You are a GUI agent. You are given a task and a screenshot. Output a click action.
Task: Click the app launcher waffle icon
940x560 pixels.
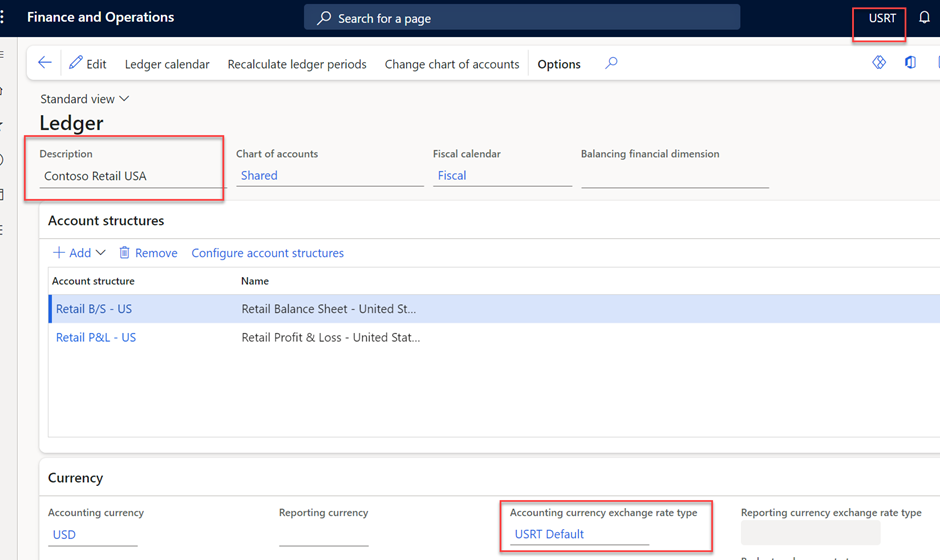tap(2, 17)
